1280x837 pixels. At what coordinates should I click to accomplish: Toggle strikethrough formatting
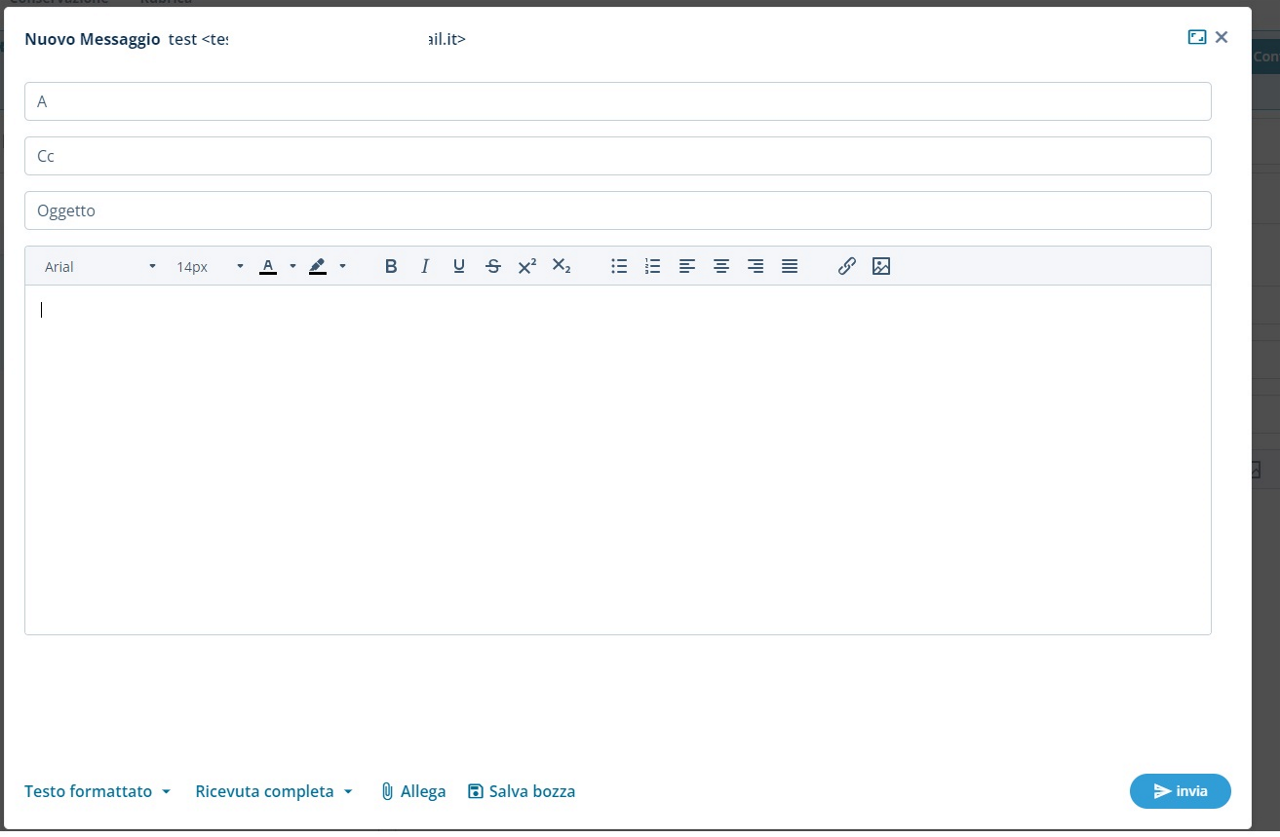pos(493,266)
